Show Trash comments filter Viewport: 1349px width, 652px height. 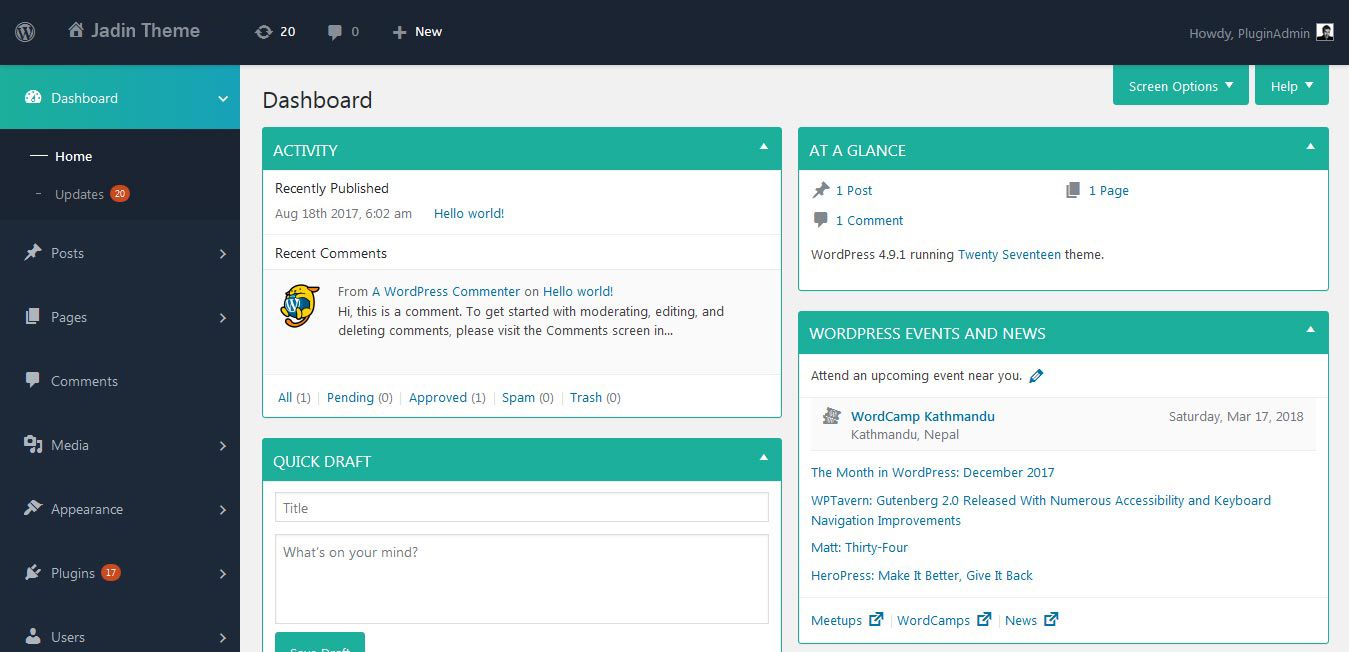[x=586, y=397]
